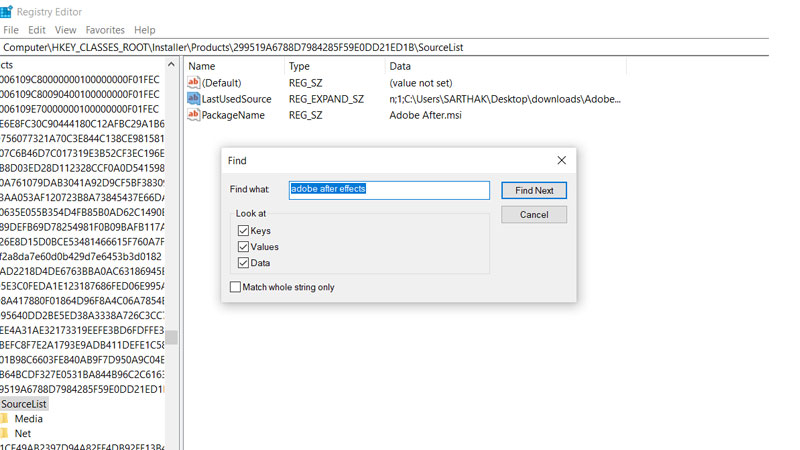Uncheck the Values checkbox

point(243,247)
